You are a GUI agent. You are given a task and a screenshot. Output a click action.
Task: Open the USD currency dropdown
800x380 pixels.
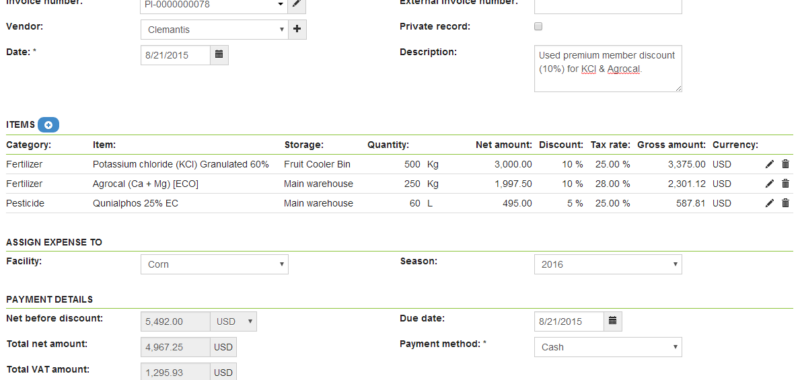(x=234, y=321)
